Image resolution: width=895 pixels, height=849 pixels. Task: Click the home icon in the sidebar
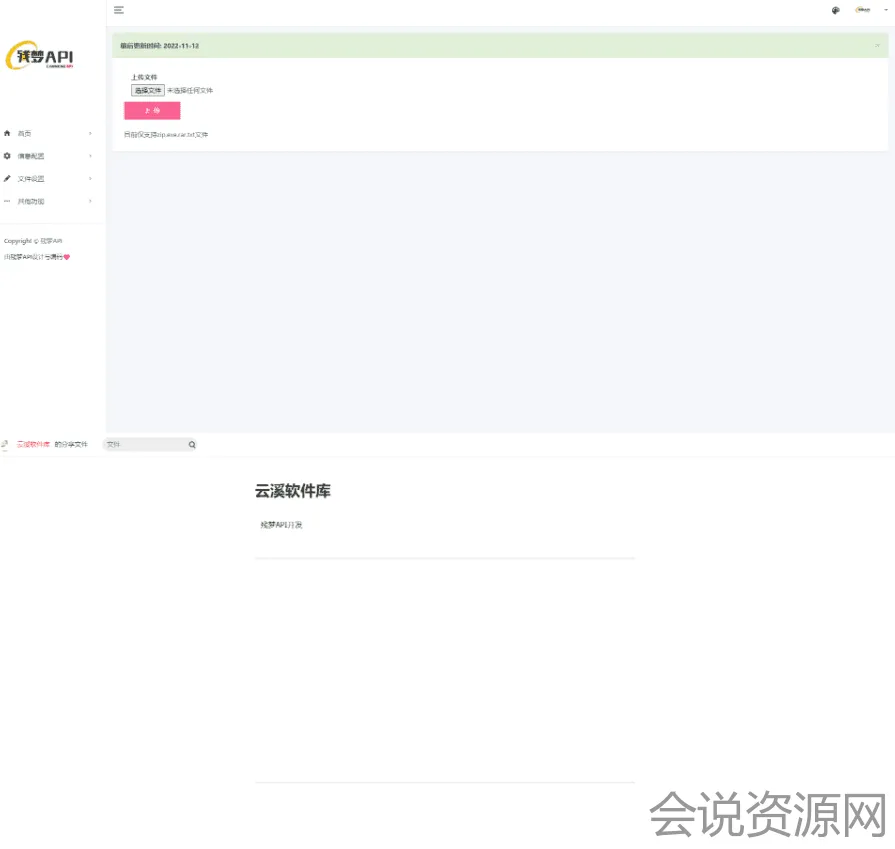pos(8,133)
